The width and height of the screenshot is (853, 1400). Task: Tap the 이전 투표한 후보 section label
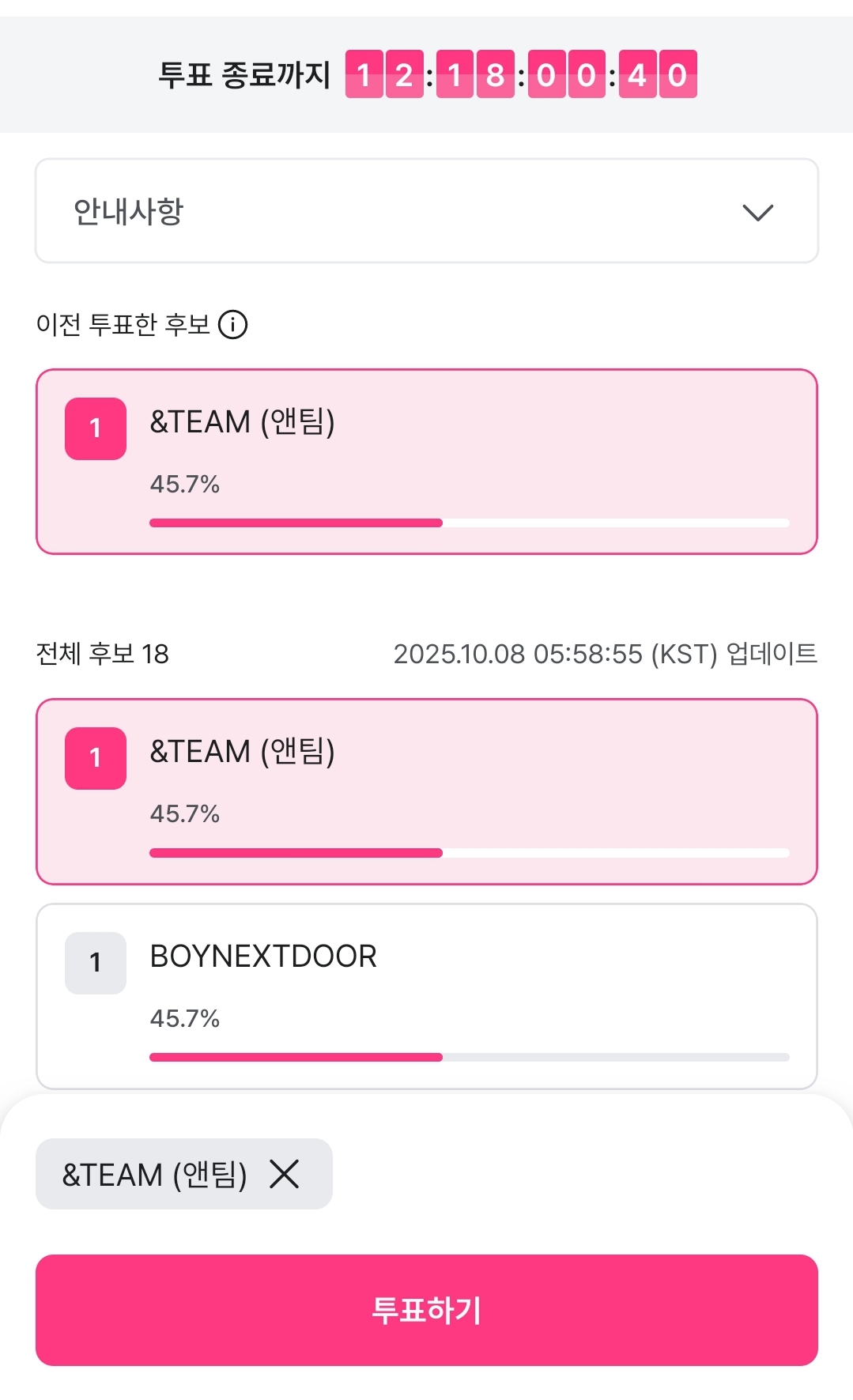click(123, 324)
